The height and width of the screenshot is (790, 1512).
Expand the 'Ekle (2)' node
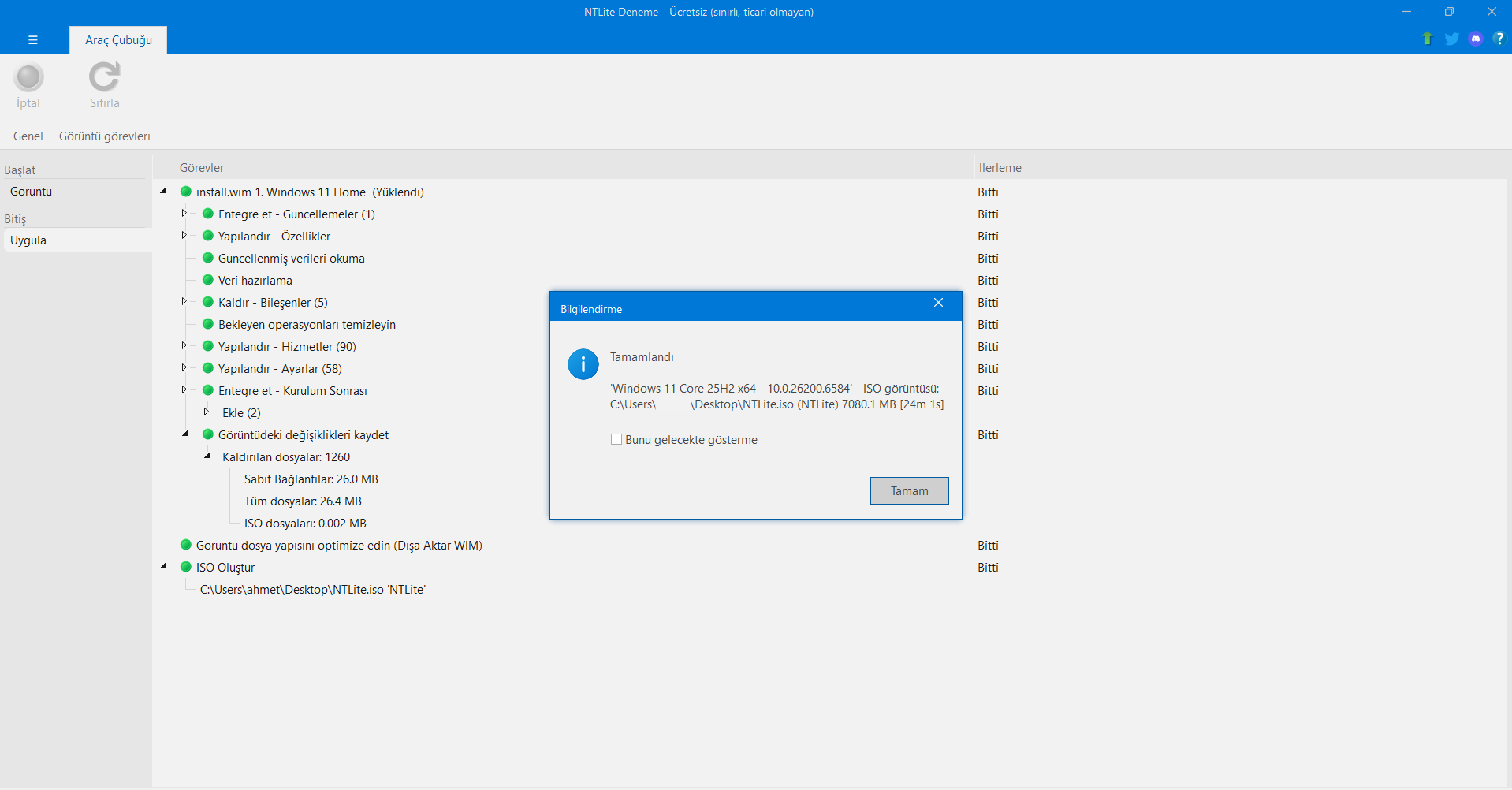click(x=207, y=412)
